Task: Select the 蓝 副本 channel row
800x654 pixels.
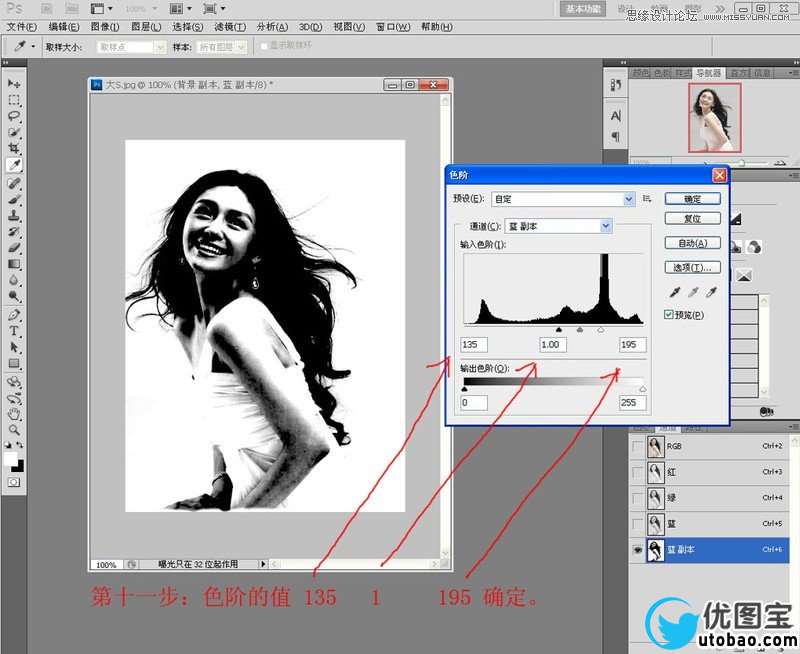Action: 709,550
